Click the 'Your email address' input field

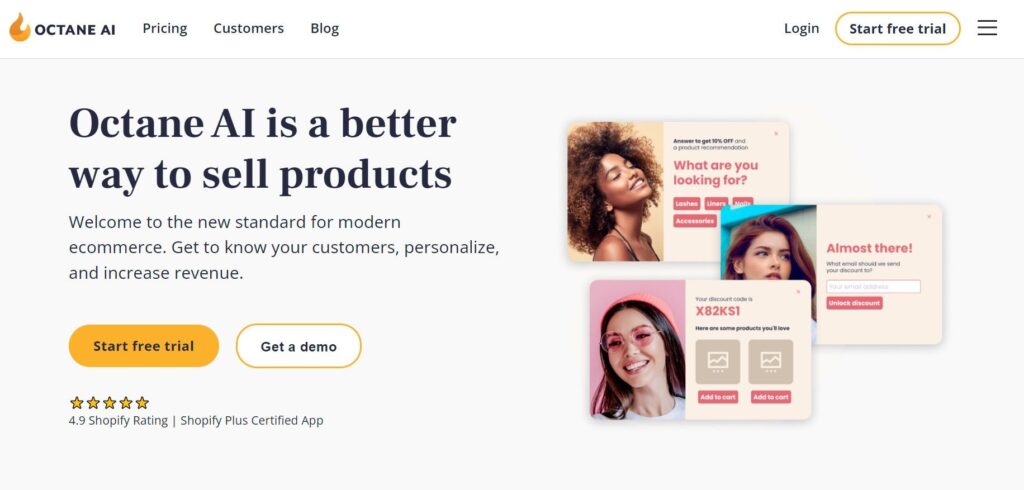[873, 287]
